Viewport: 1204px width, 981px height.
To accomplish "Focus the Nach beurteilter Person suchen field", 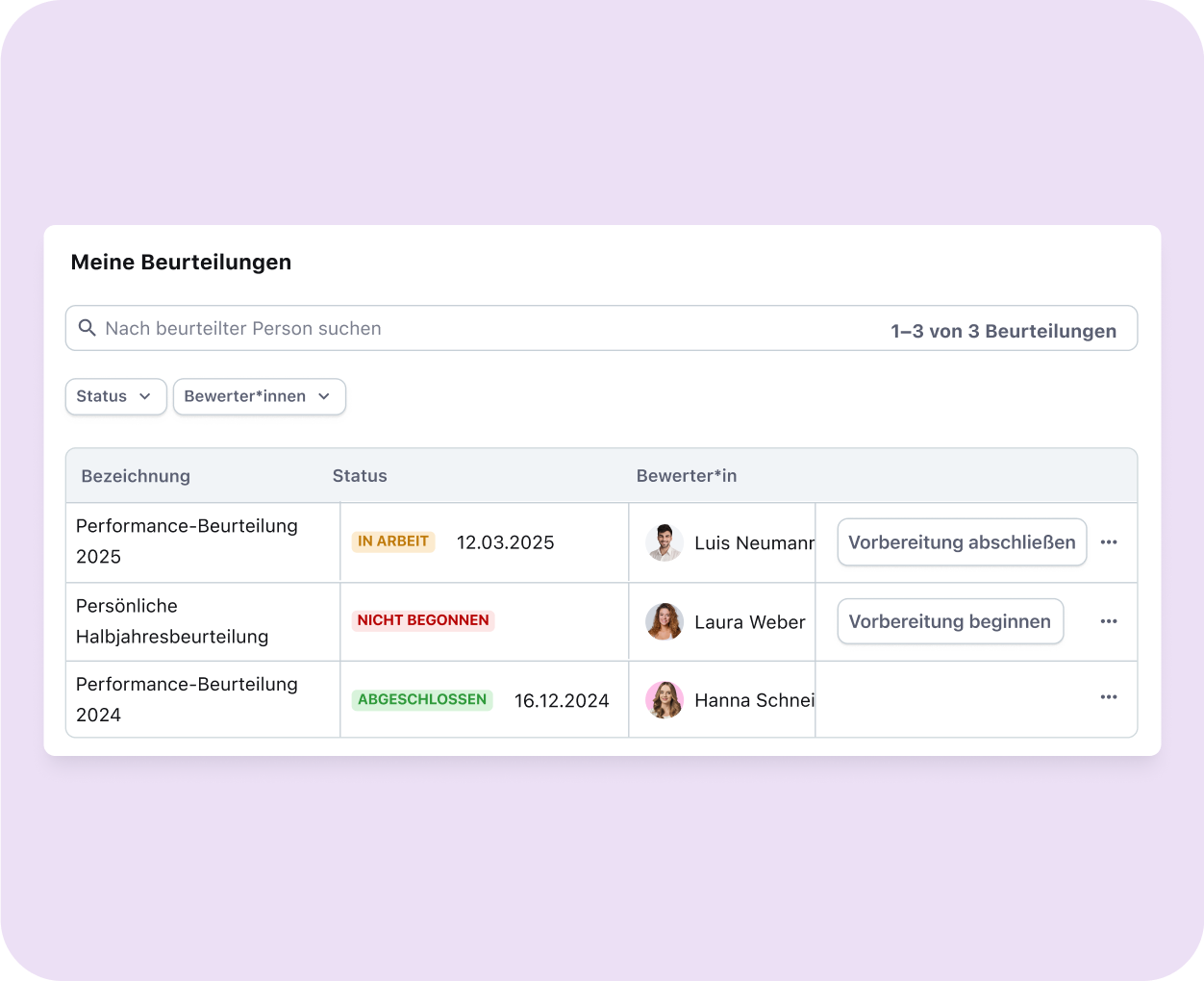I will [481, 329].
